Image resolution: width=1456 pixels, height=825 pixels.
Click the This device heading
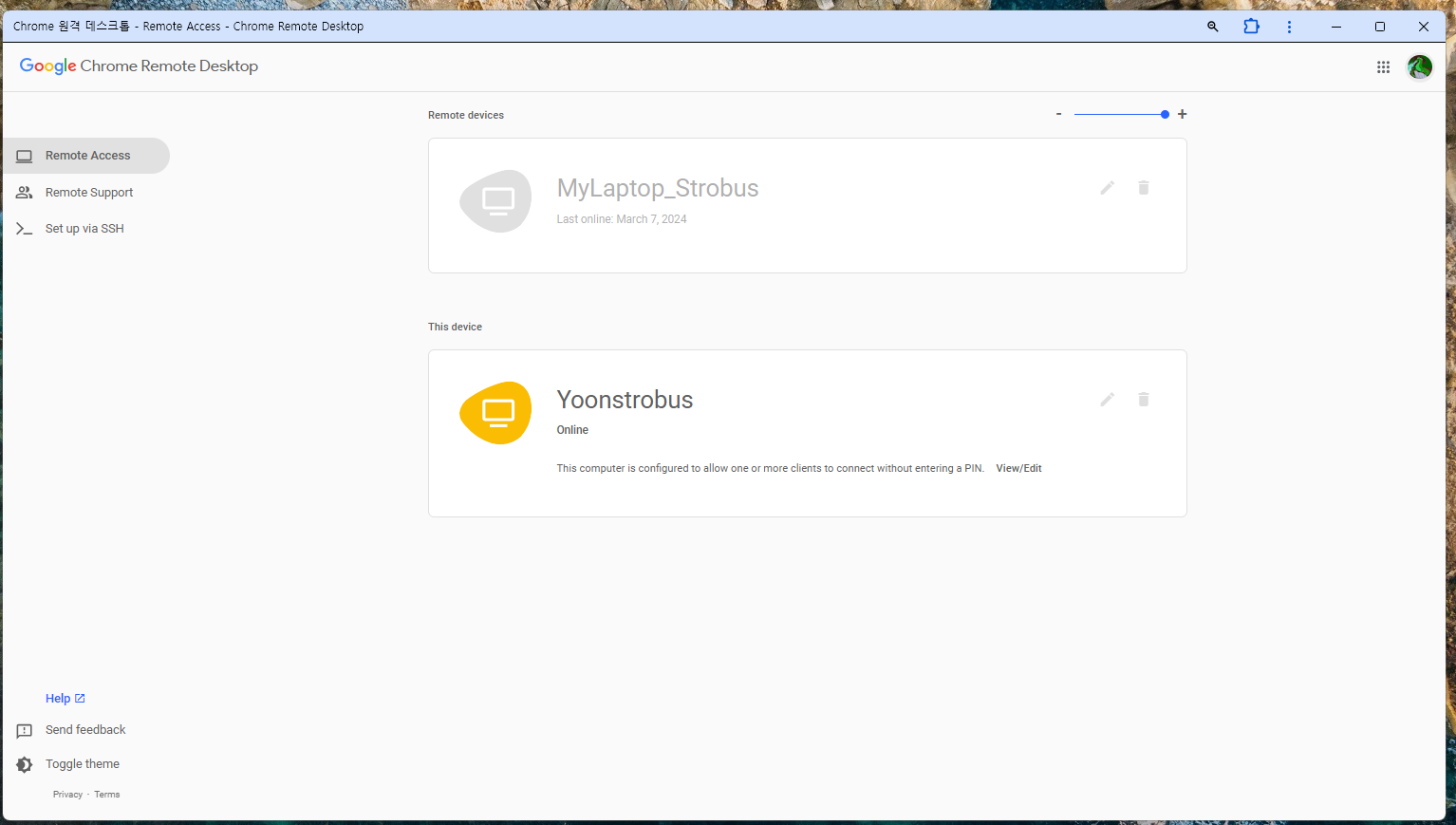click(x=455, y=328)
